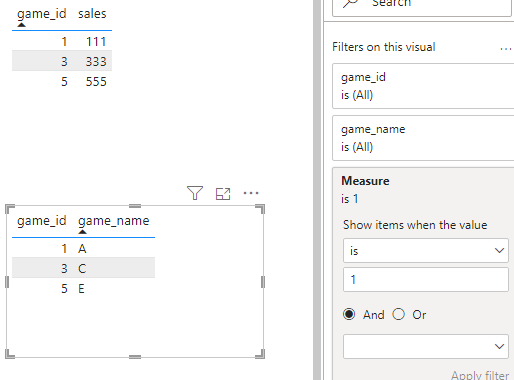Click the Apply filter button

coord(480,375)
